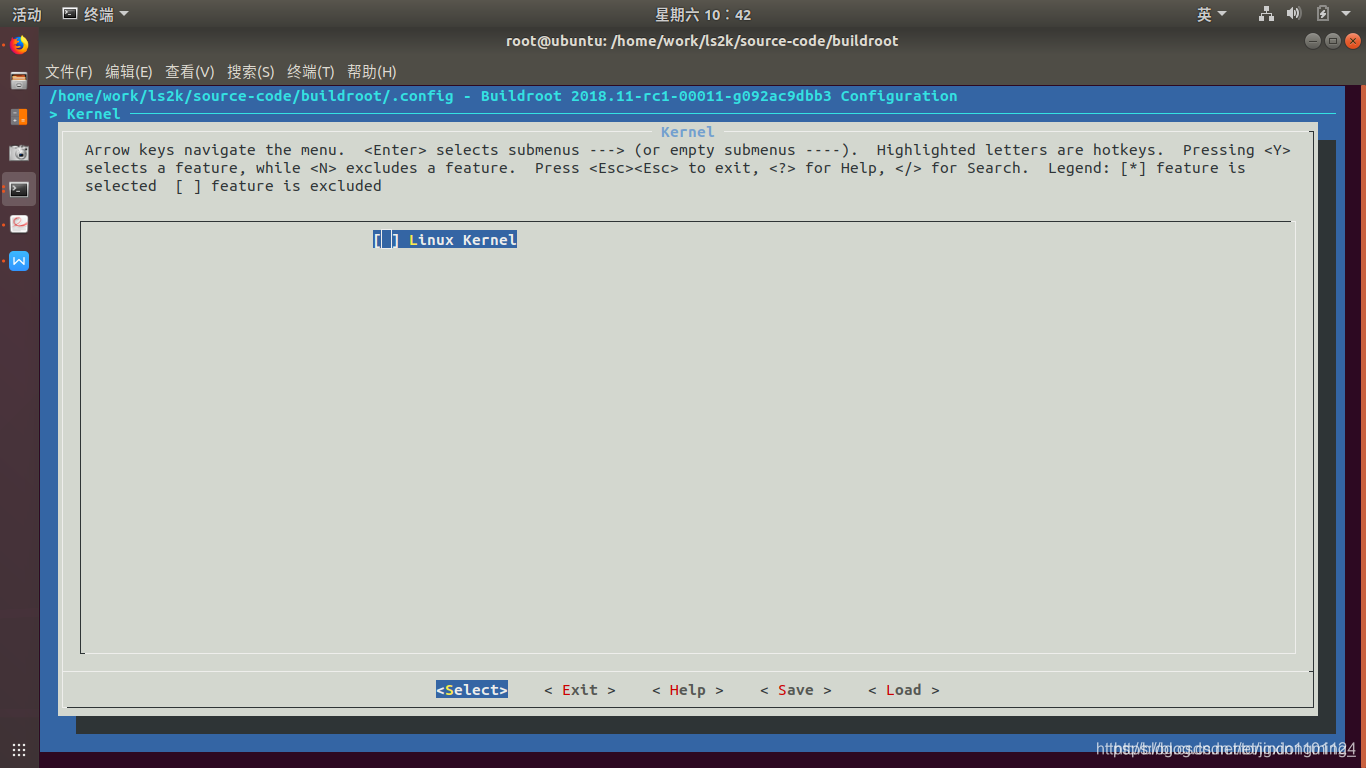Open the blue WPS Writer dock icon

tap(19, 261)
